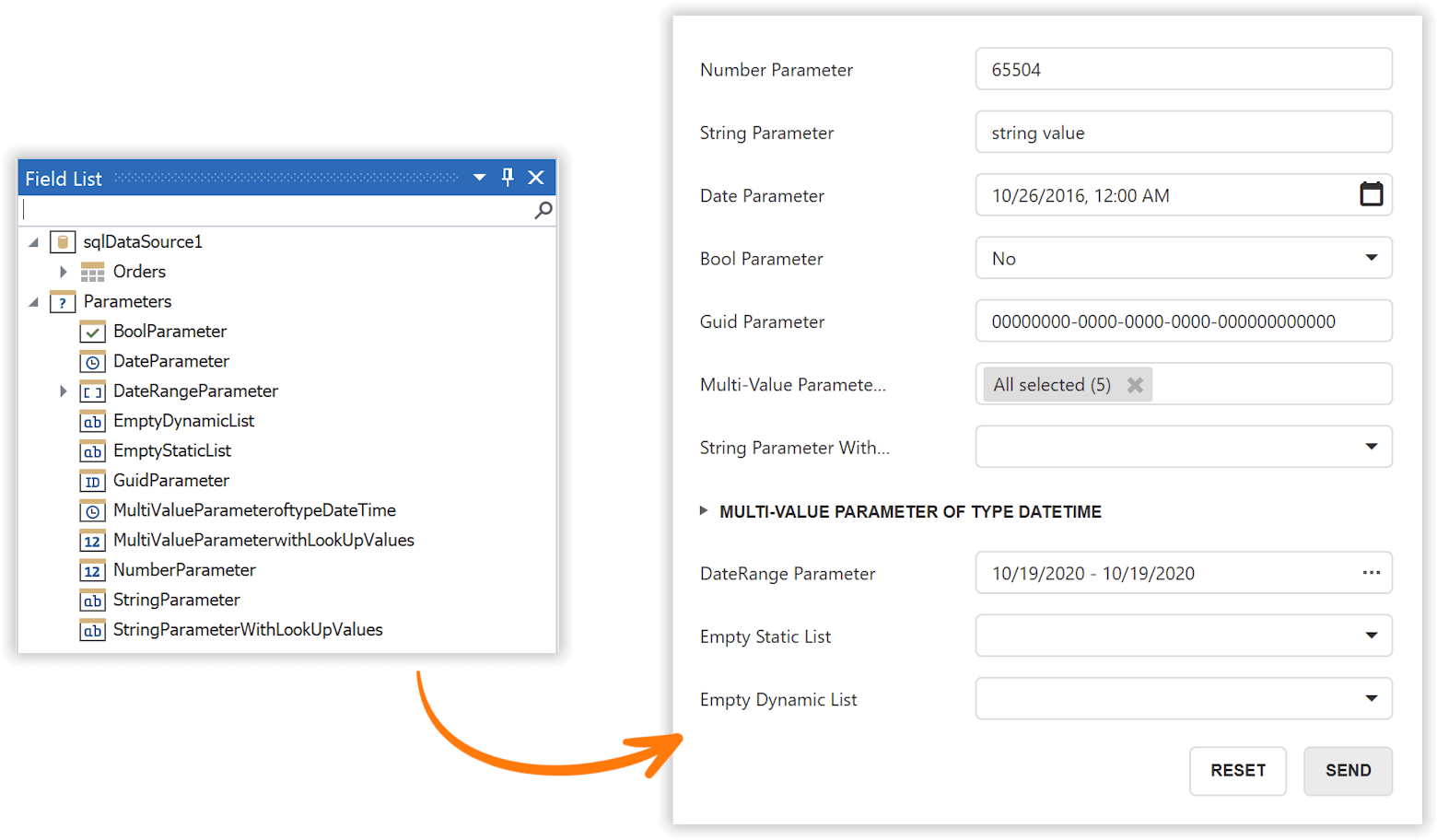Click the clock icon beside DateParameter

coord(92,361)
